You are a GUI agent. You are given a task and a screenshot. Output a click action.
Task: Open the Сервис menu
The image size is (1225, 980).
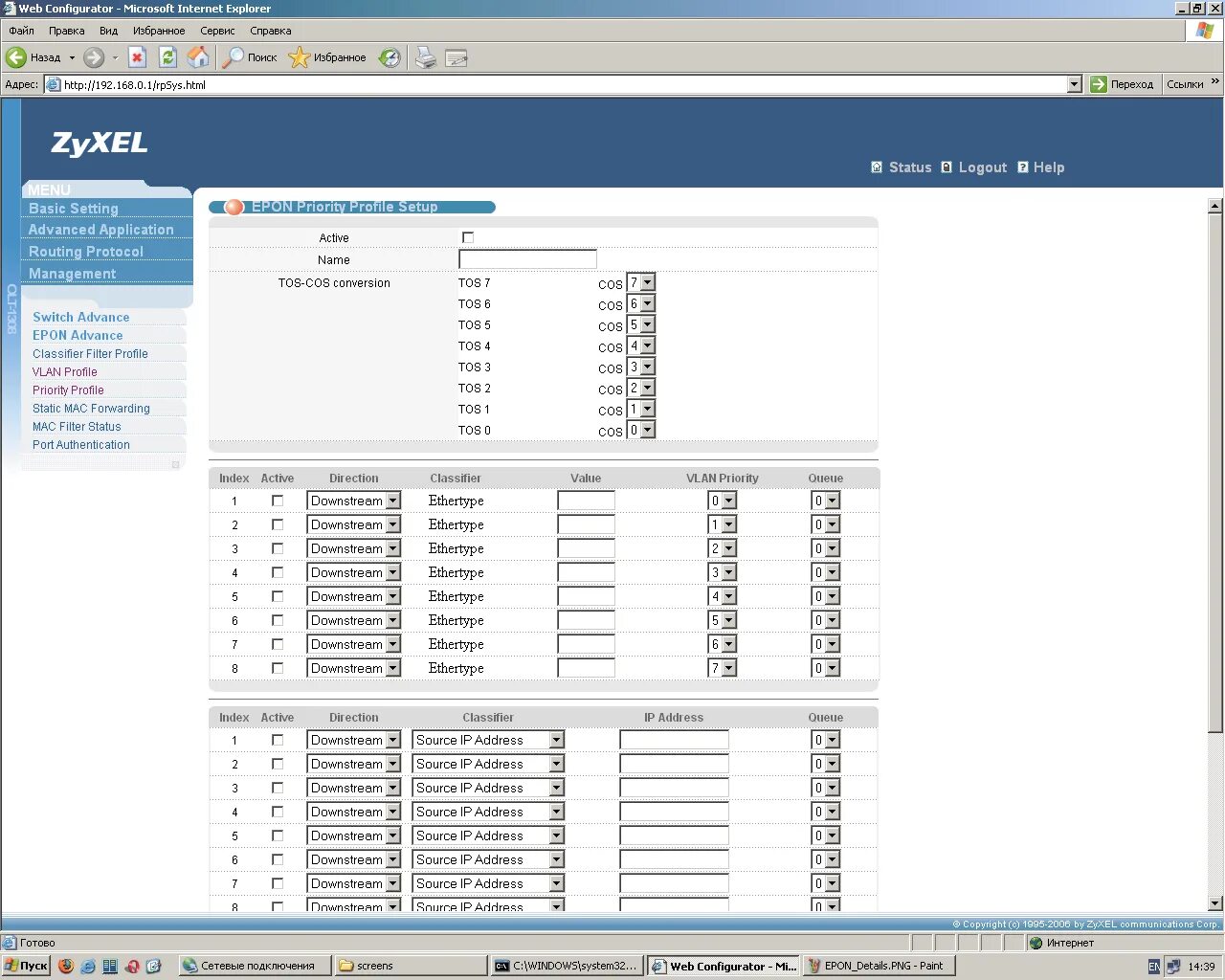[x=218, y=31]
